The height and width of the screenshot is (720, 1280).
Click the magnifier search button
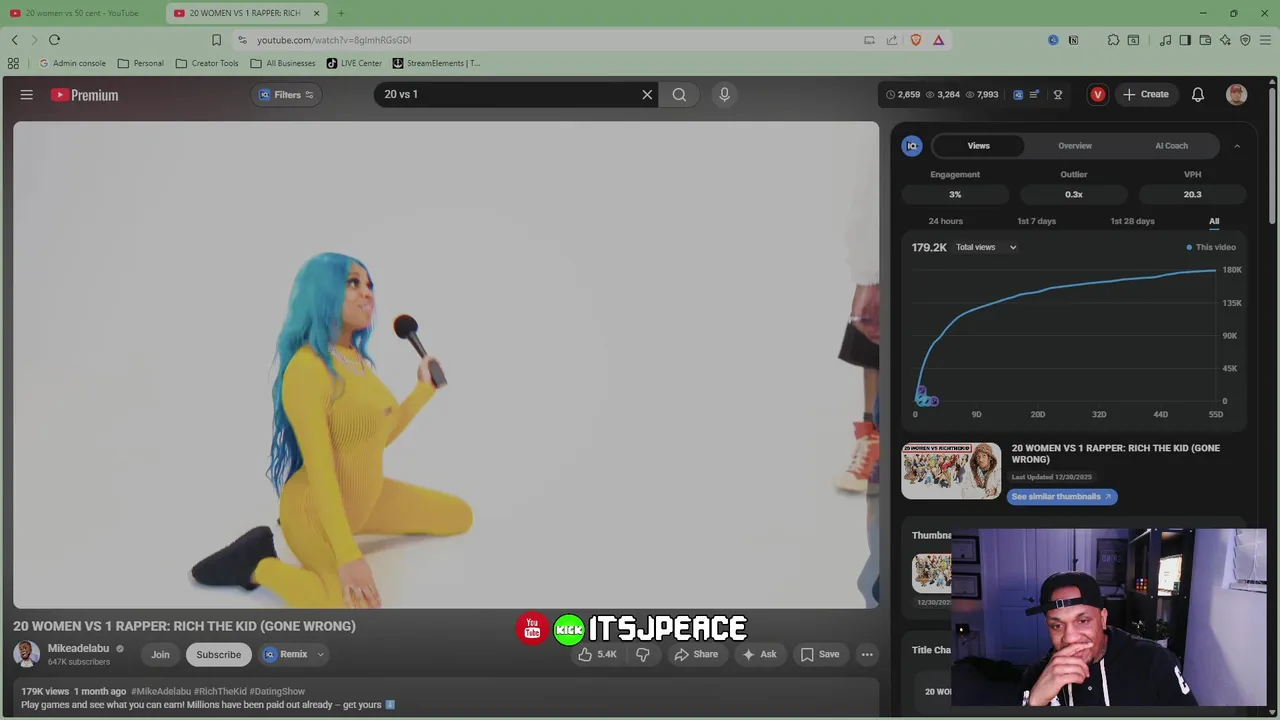[679, 95]
